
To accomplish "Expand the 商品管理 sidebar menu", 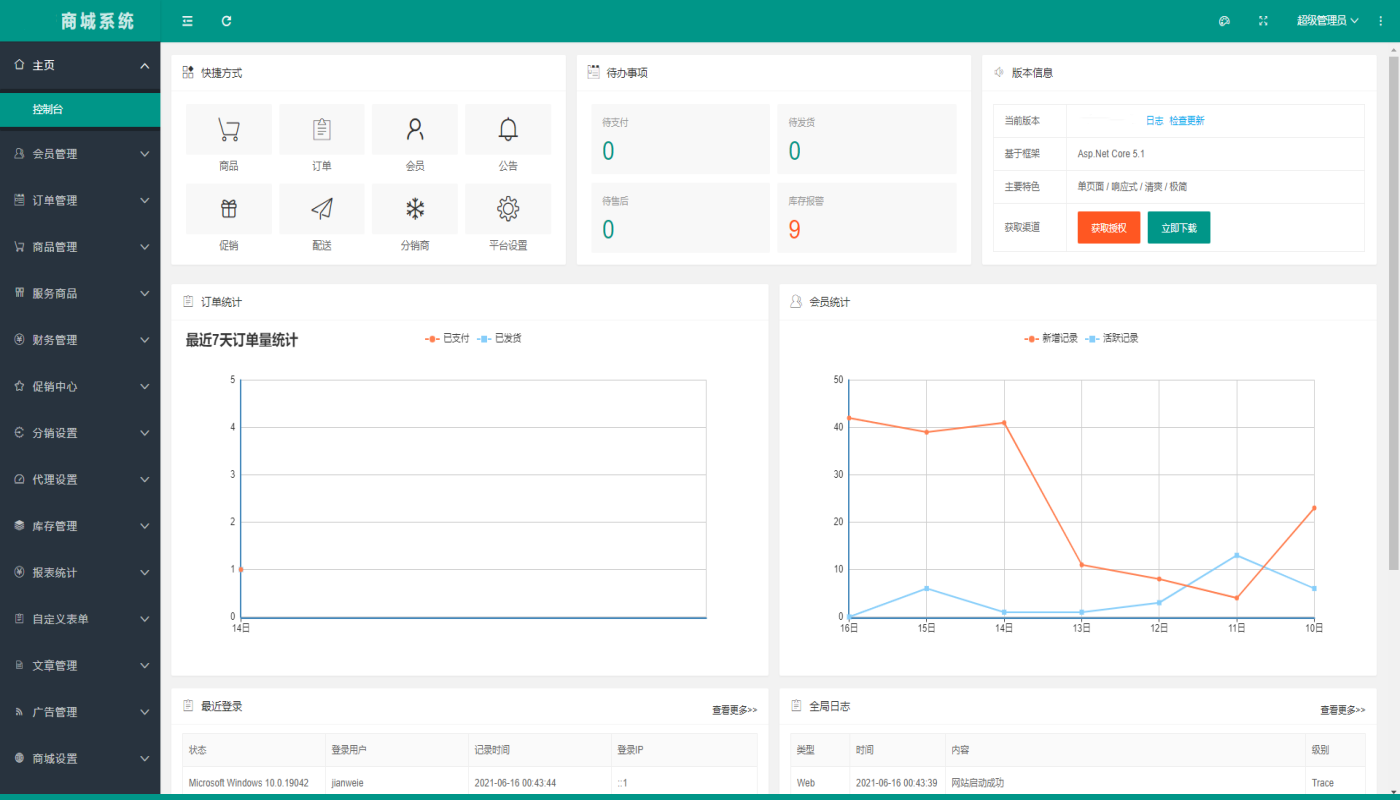I will click(80, 247).
